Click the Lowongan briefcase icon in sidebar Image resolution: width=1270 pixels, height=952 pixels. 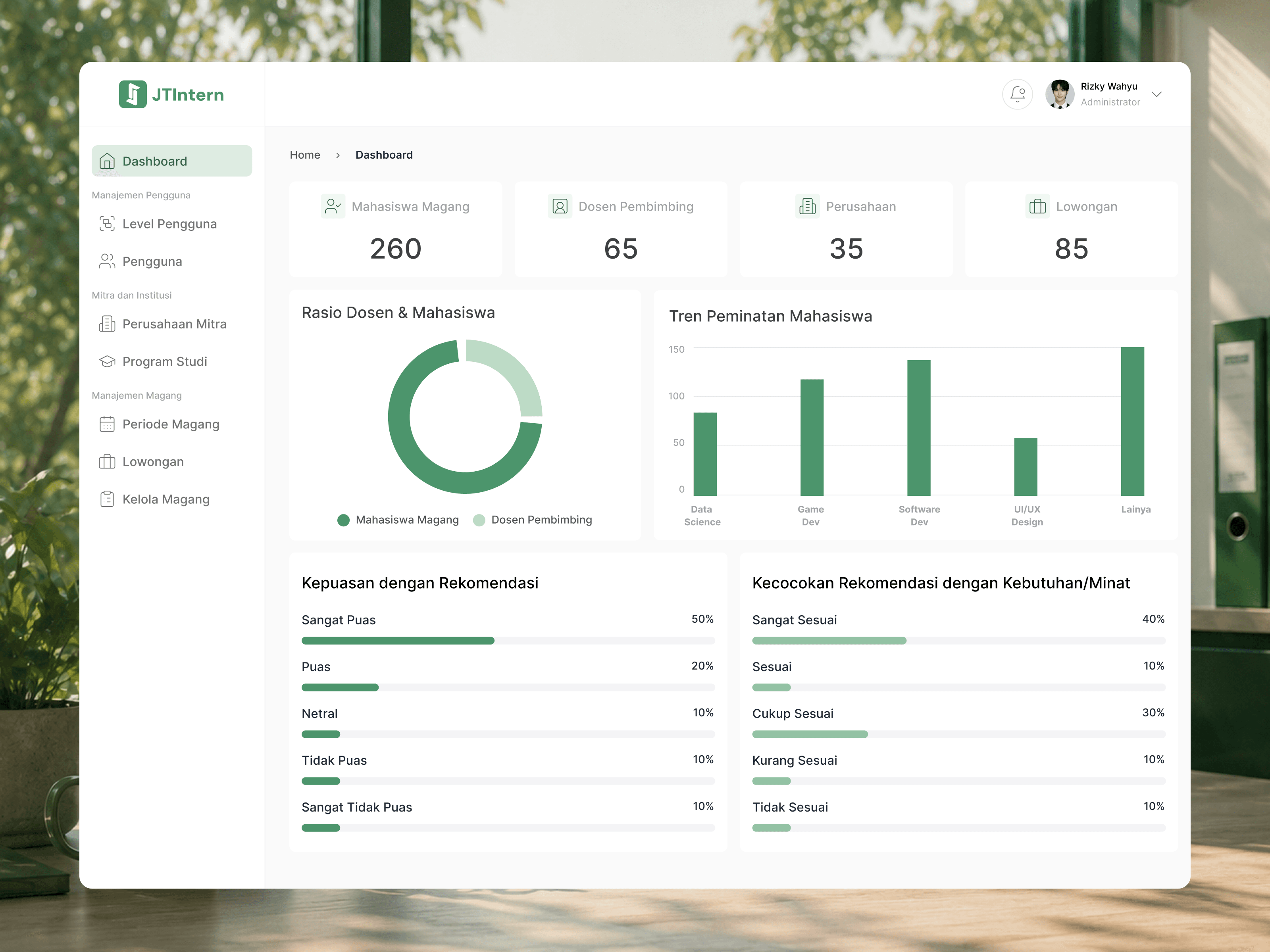click(x=107, y=461)
